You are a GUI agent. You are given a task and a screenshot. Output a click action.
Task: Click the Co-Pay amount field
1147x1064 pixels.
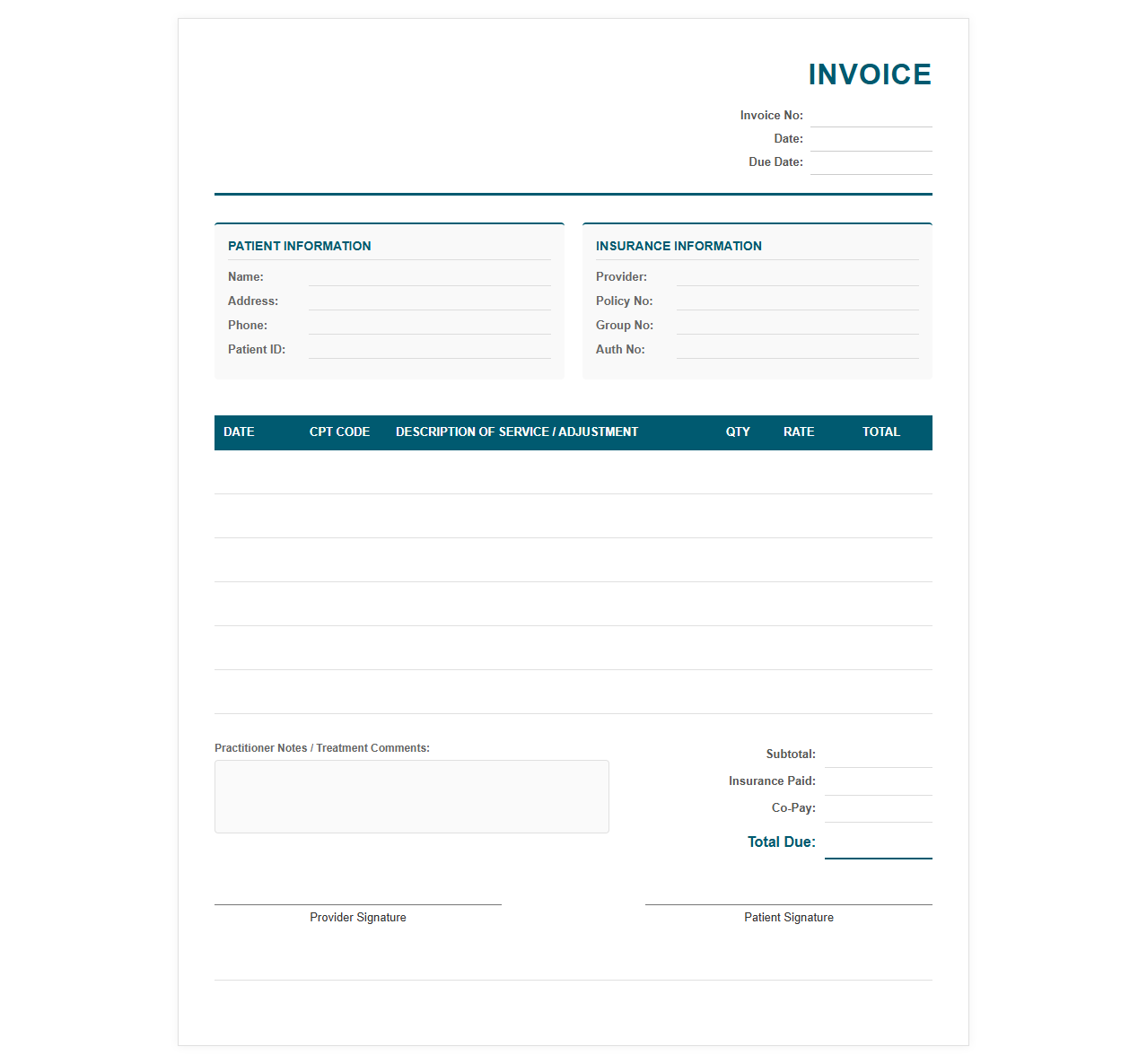pyautogui.click(x=879, y=809)
